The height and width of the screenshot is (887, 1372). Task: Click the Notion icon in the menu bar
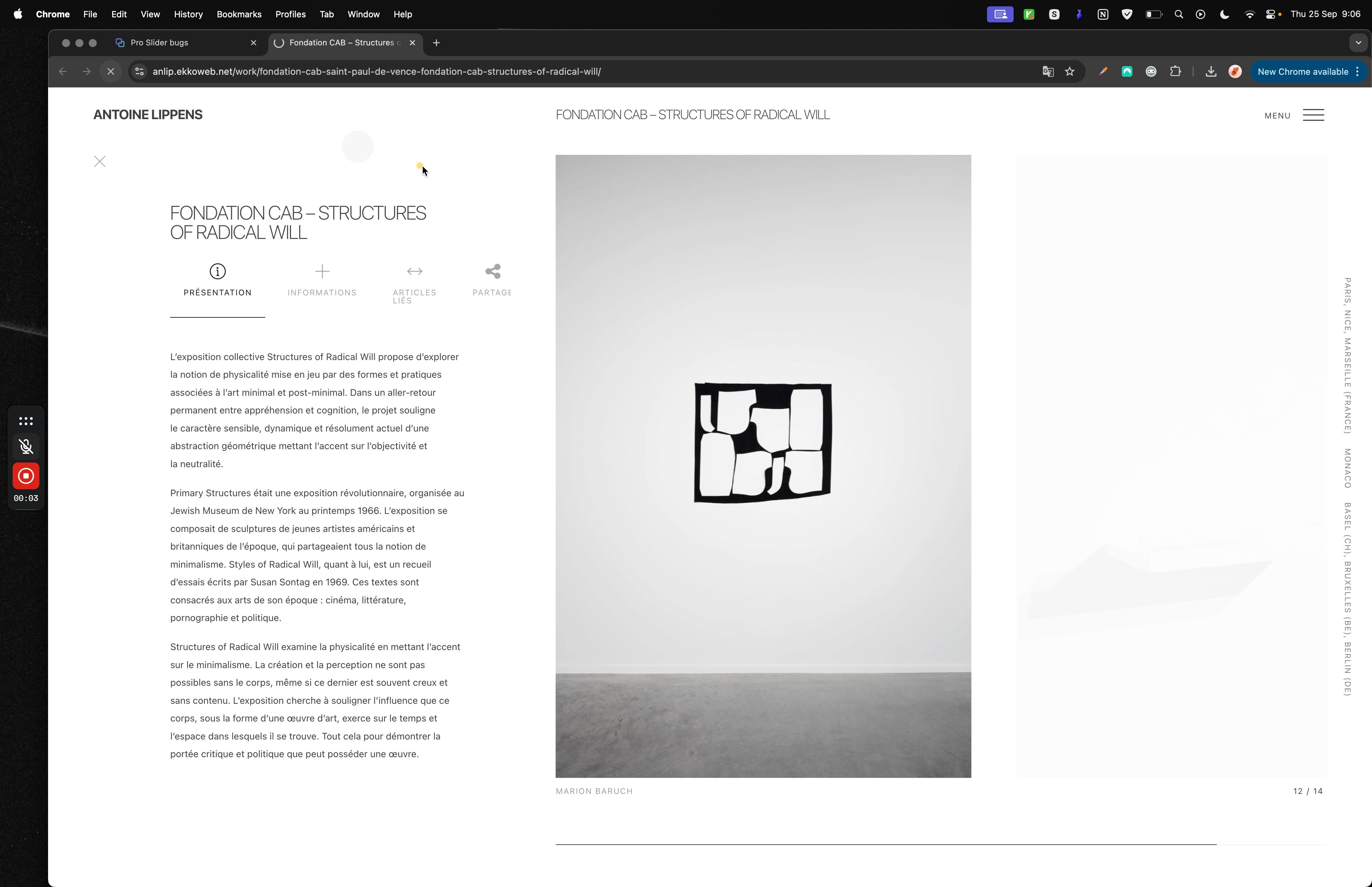point(1102,14)
